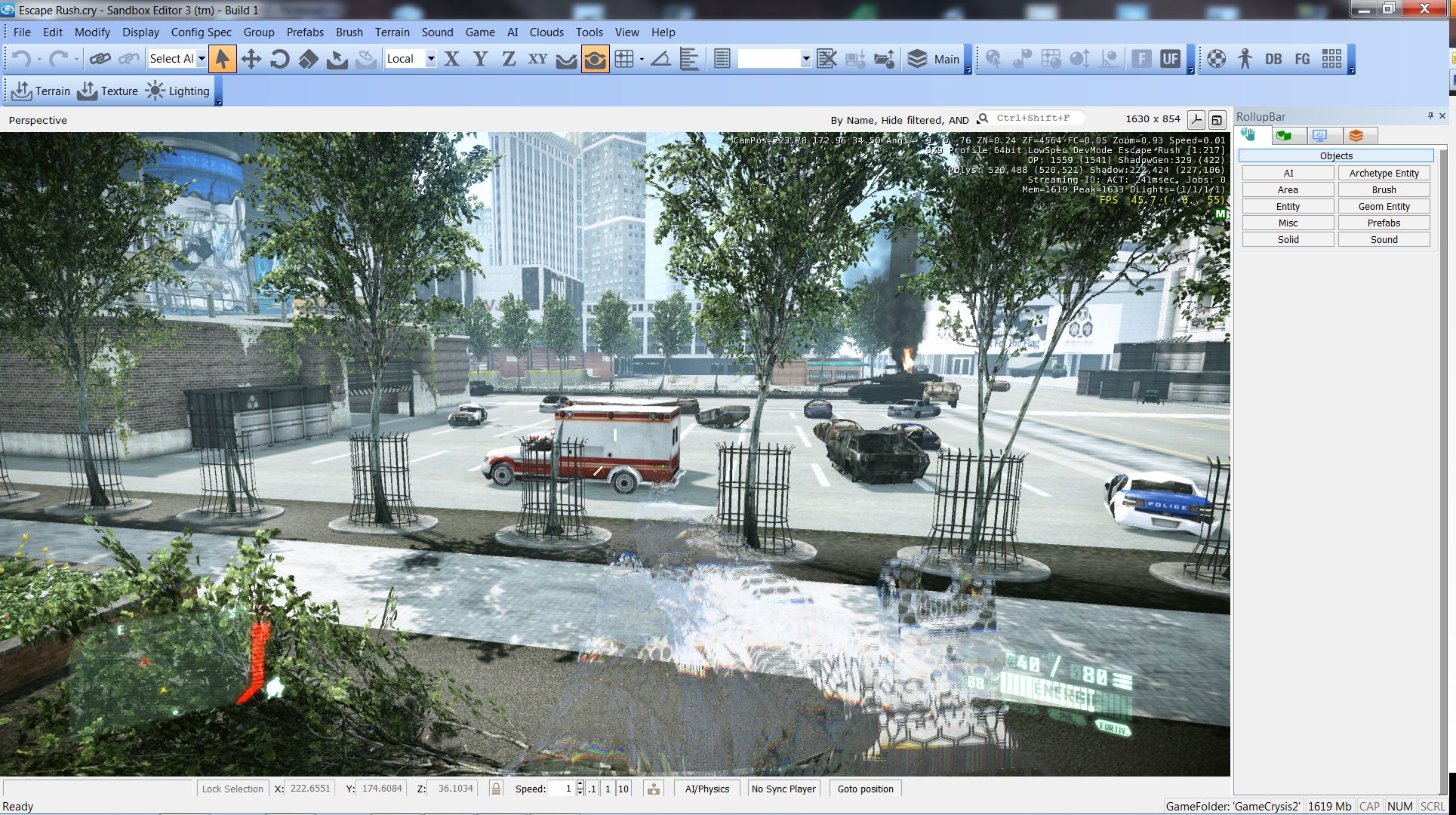Lock movement to Z axis
The width and height of the screenshot is (1456, 815).
[x=509, y=59]
